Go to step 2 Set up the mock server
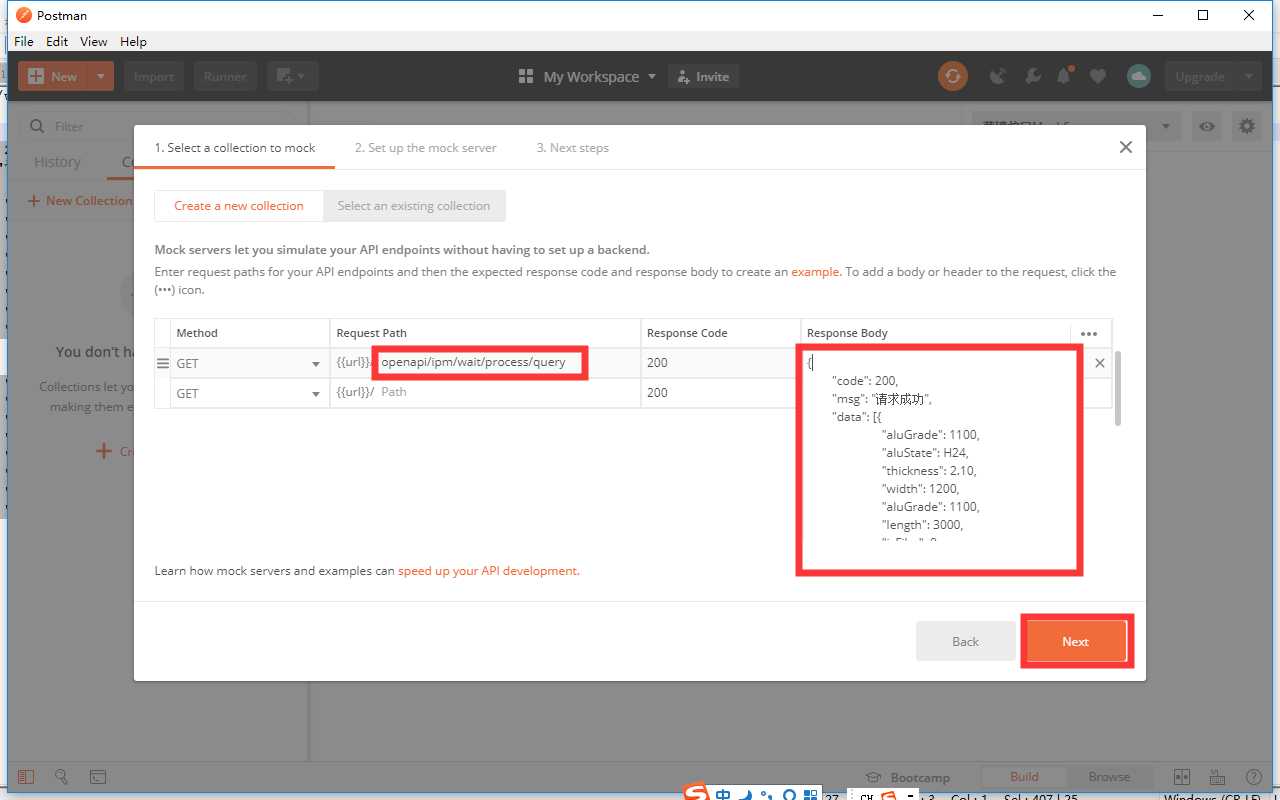The height and width of the screenshot is (800, 1280). [425, 147]
